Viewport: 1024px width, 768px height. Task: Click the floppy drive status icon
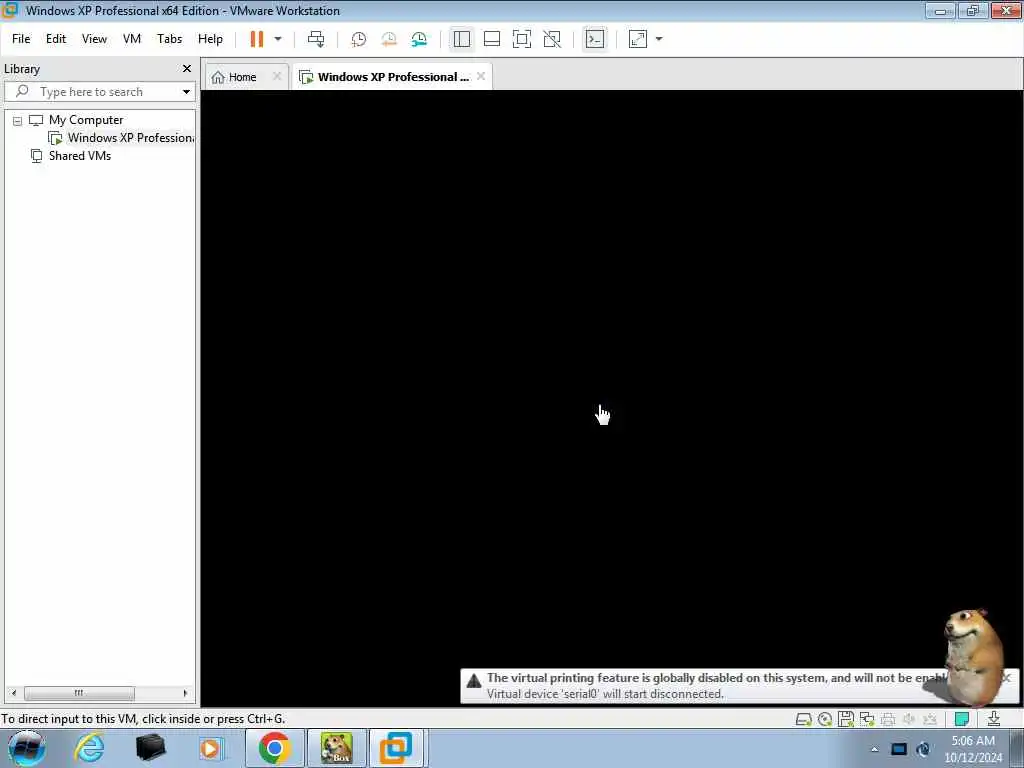pyautogui.click(x=846, y=719)
